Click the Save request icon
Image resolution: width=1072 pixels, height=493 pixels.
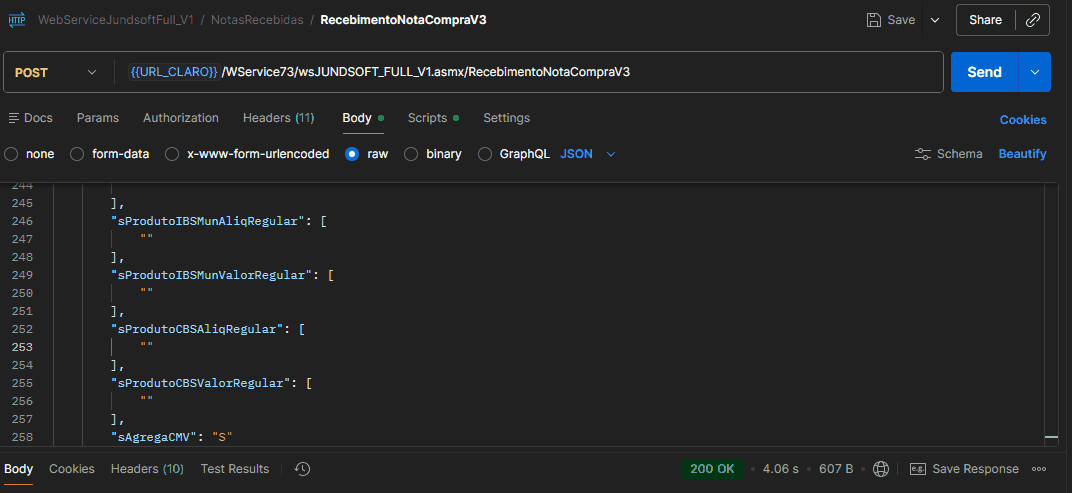click(874, 20)
